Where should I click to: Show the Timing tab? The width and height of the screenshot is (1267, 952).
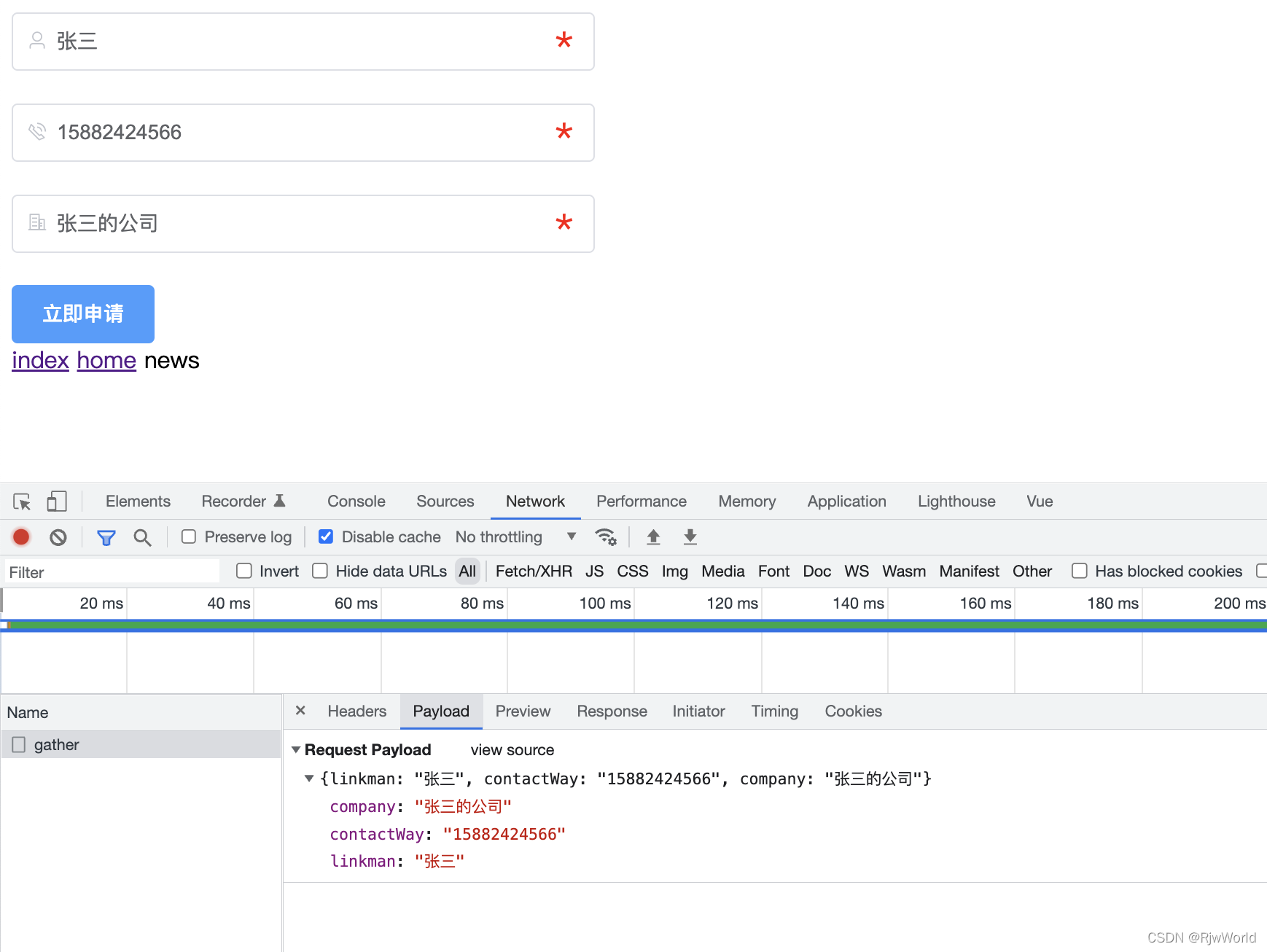point(774,711)
